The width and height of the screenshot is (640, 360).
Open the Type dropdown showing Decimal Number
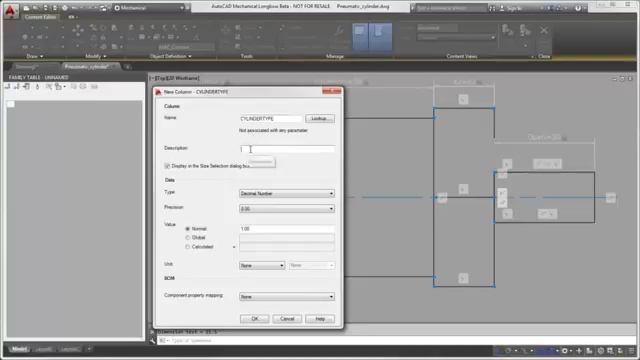(x=287, y=193)
